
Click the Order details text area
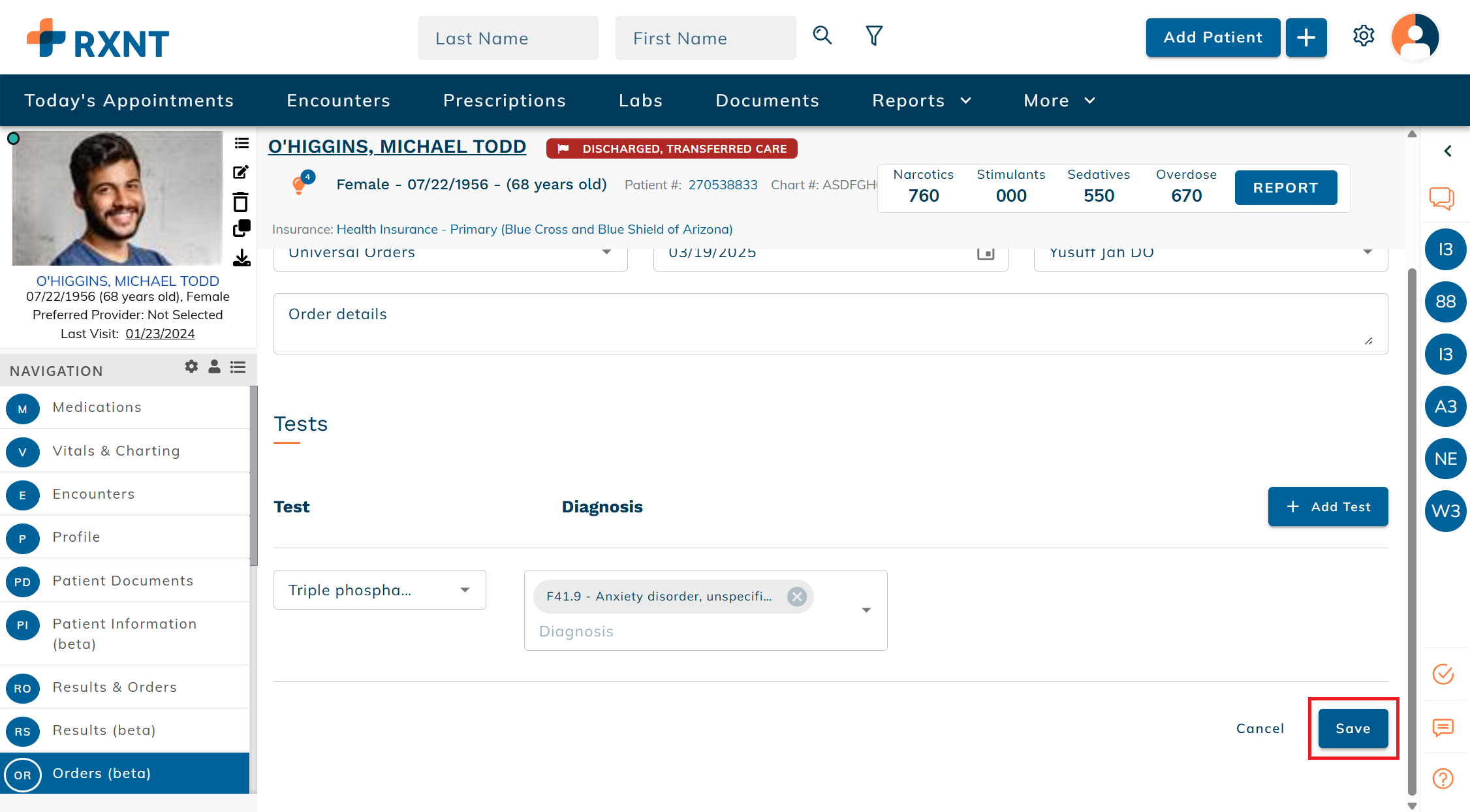tap(831, 324)
